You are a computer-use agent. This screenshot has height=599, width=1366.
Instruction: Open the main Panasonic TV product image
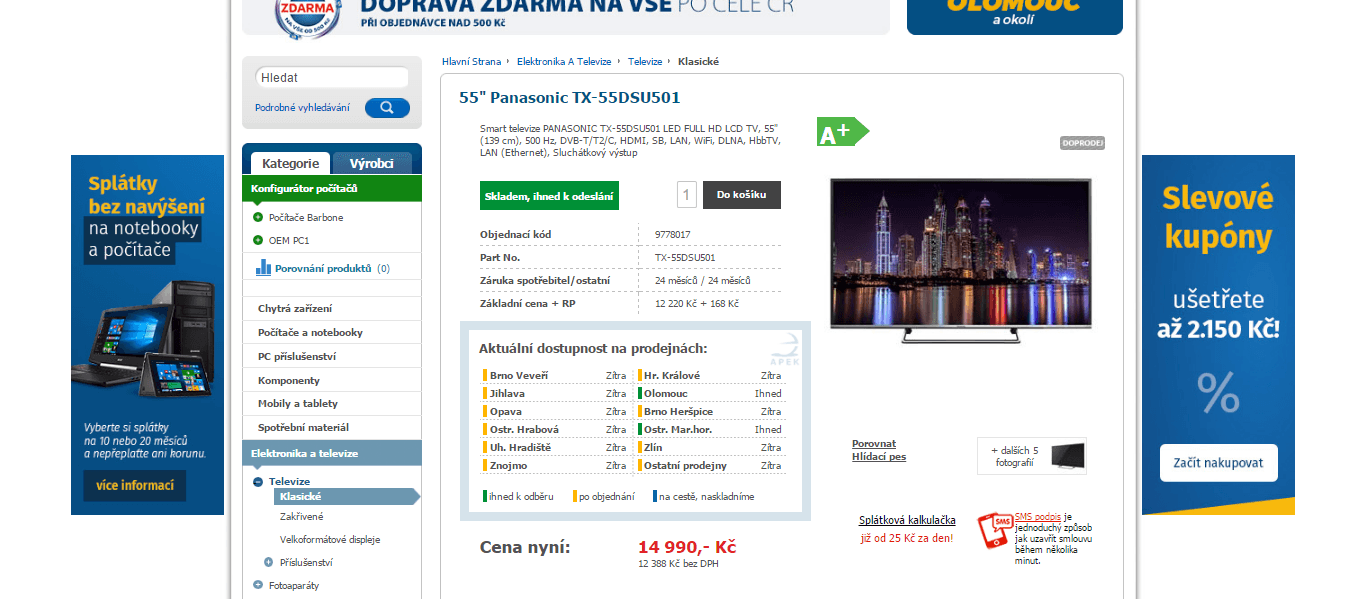click(x=961, y=261)
